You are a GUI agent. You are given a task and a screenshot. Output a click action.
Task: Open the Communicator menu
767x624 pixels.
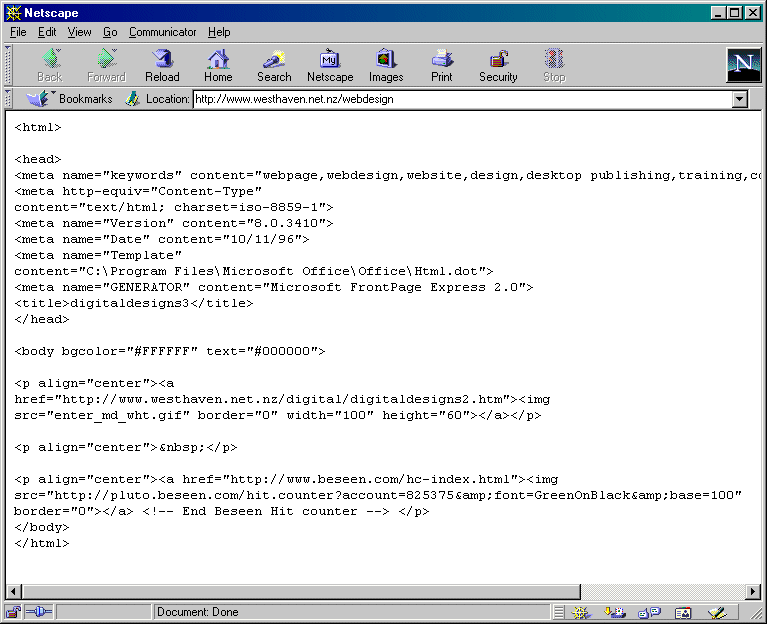pyautogui.click(x=163, y=32)
